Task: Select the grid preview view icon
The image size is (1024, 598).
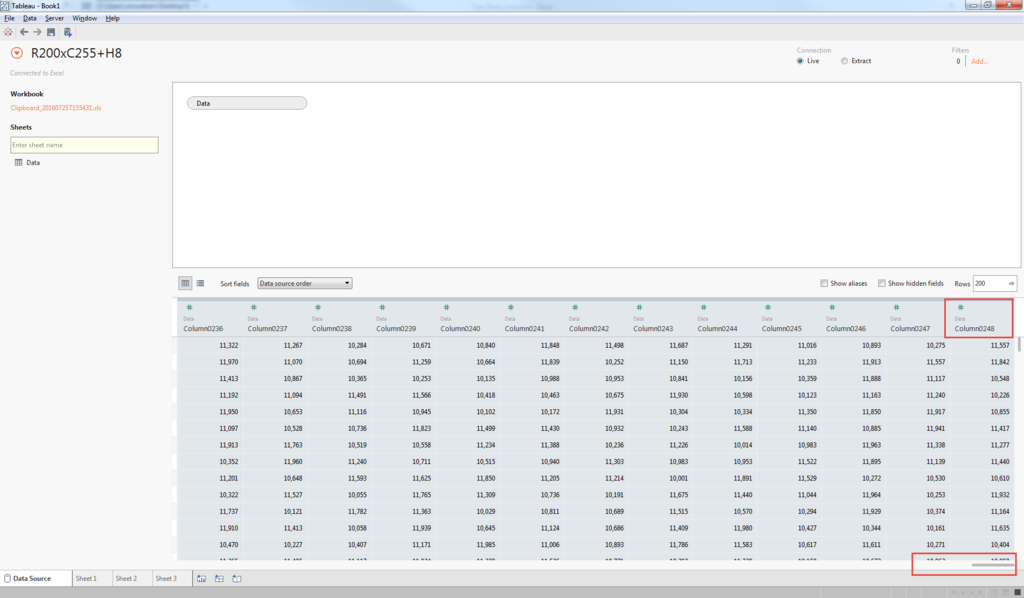Action: [x=185, y=283]
